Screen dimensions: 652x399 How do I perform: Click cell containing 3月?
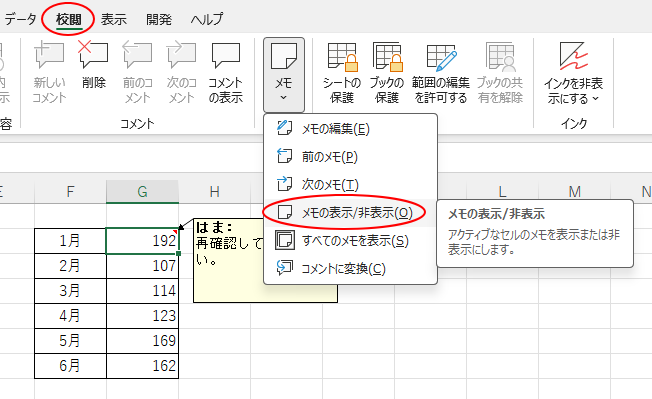[70, 291]
